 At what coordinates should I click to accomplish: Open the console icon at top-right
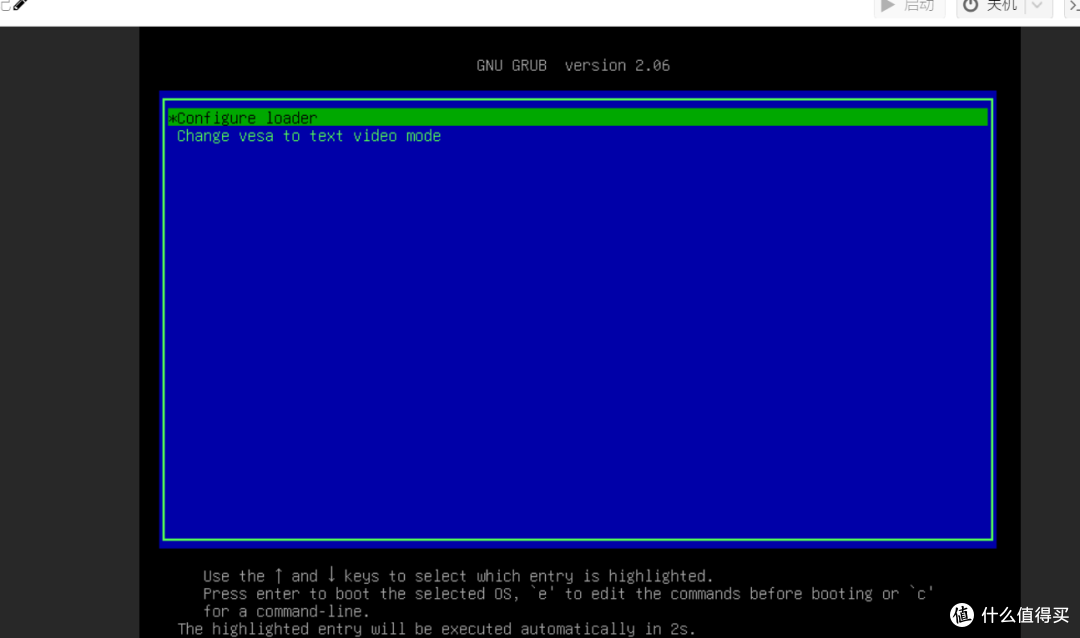click(x=1072, y=6)
